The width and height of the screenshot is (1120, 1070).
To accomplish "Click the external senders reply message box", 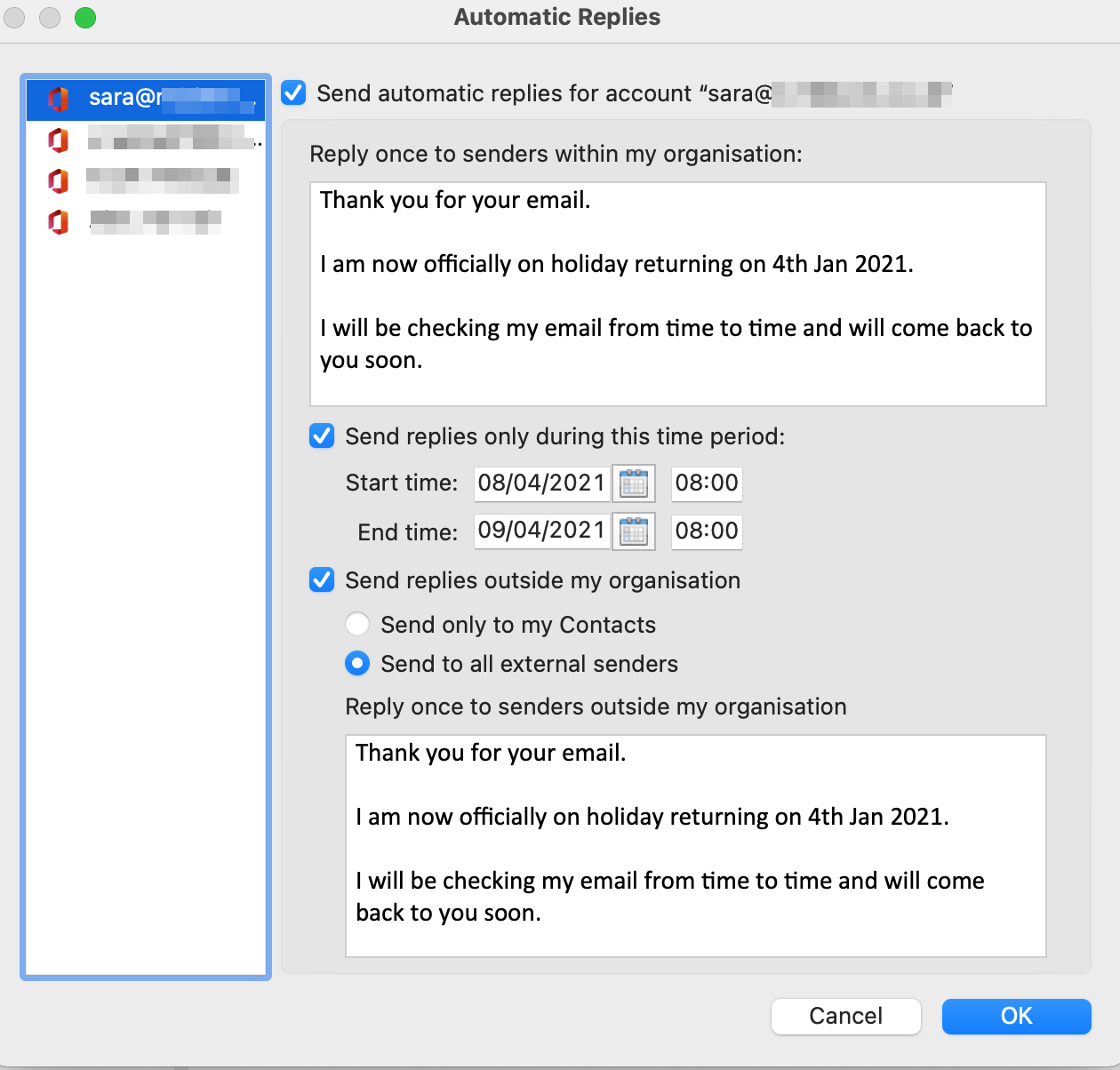I will point(696,844).
